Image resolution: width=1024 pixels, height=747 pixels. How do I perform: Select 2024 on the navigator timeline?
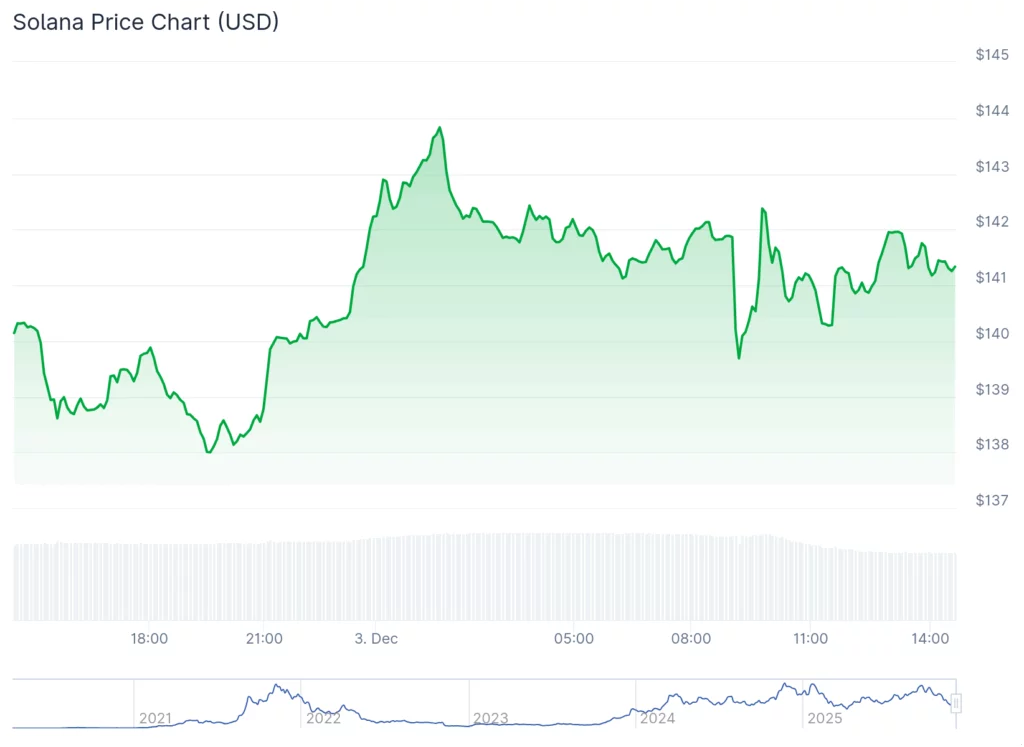657,718
